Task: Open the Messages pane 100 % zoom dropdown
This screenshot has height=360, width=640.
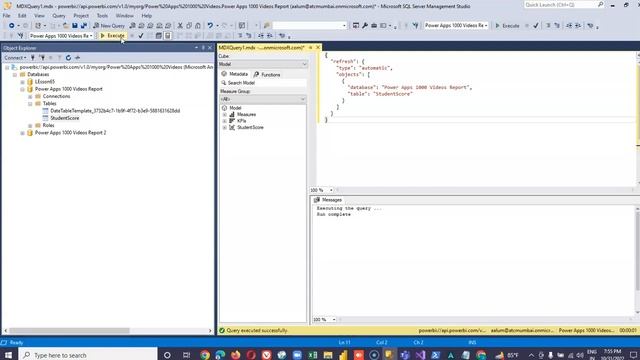Action: tap(324, 320)
